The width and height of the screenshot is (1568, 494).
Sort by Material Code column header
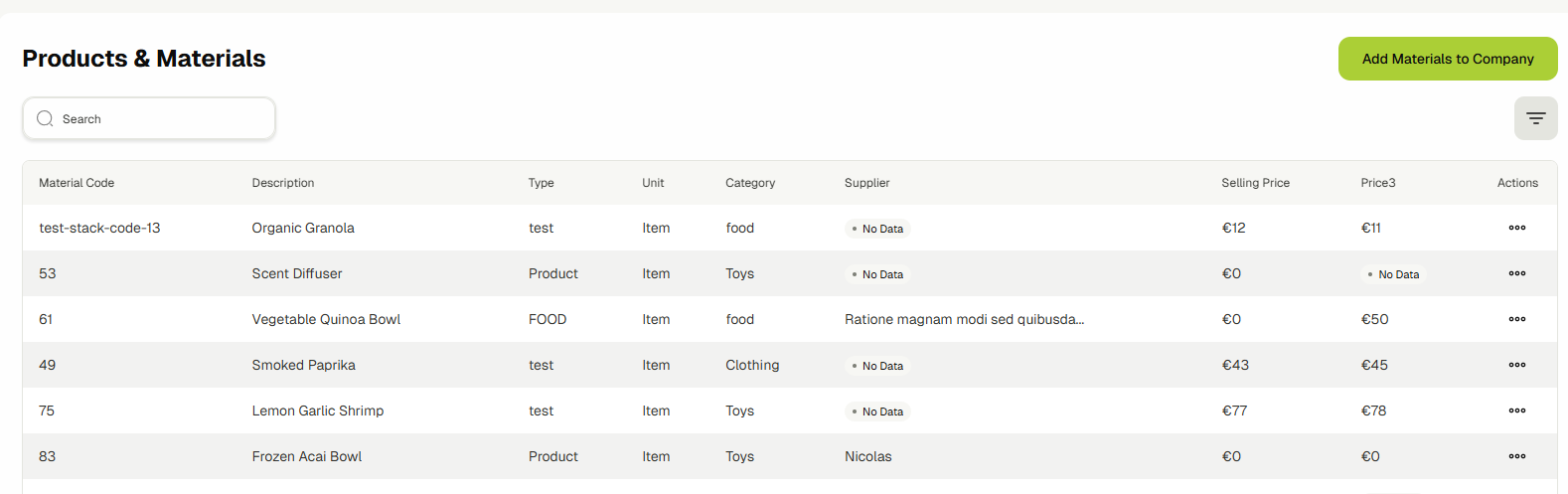[77, 183]
